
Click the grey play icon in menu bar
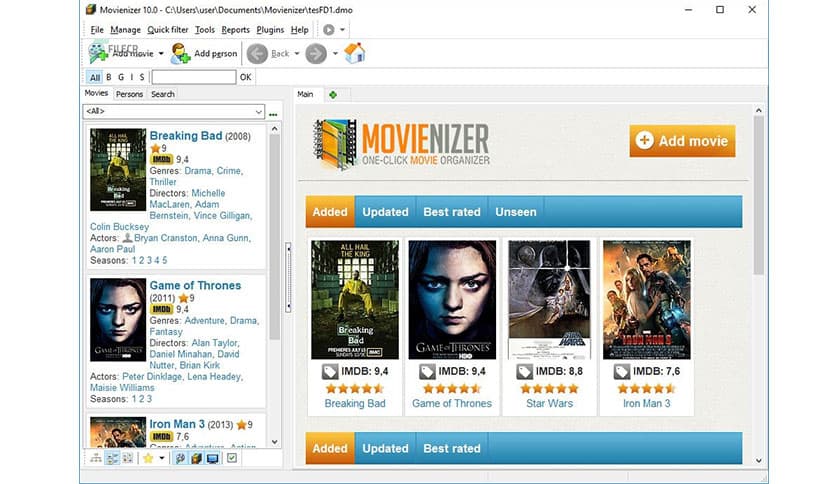tap(328, 30)
